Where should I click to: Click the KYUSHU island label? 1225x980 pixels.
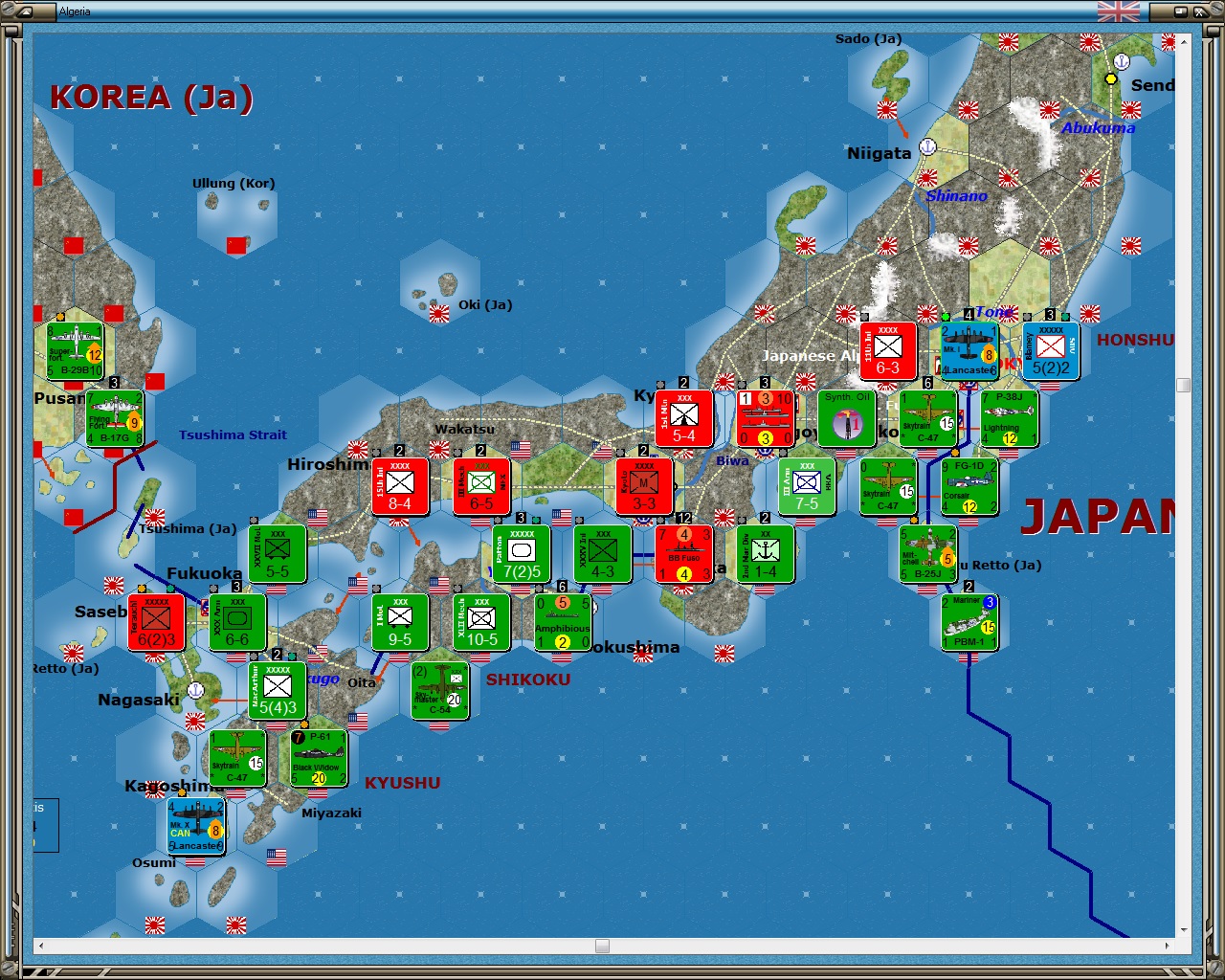click(x=402, y=783)
